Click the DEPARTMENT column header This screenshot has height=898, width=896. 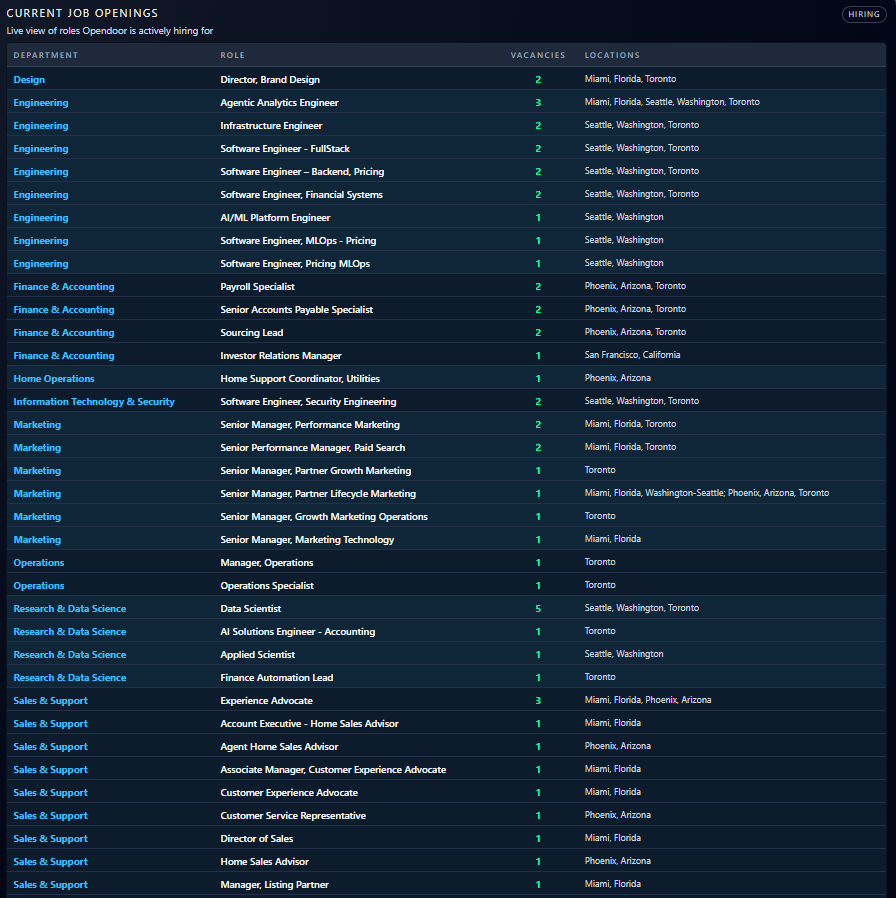coord(46,55)
